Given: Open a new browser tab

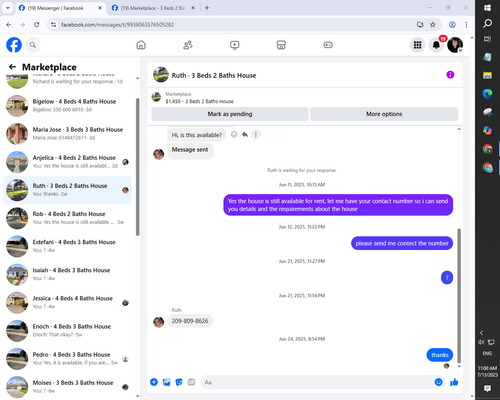Looking at the screenshot, I should [x=207, y=8].
